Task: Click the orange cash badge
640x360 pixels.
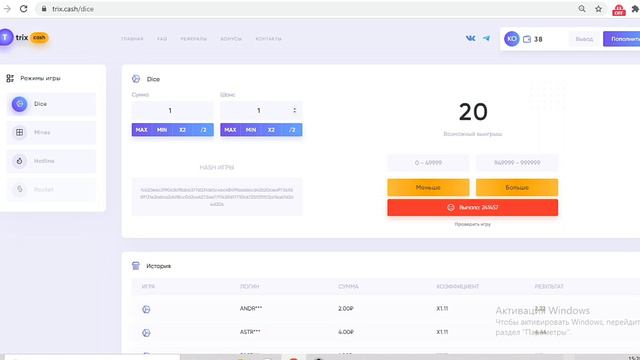Action: point(39,38)
